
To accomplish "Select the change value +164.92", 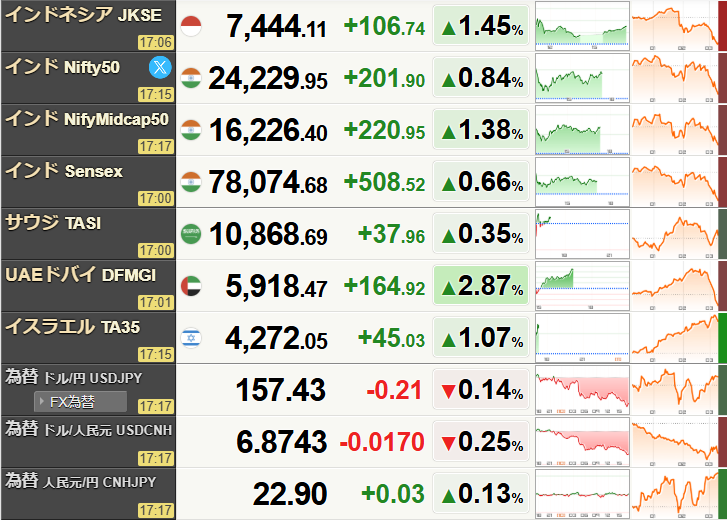I will (384, 286).
